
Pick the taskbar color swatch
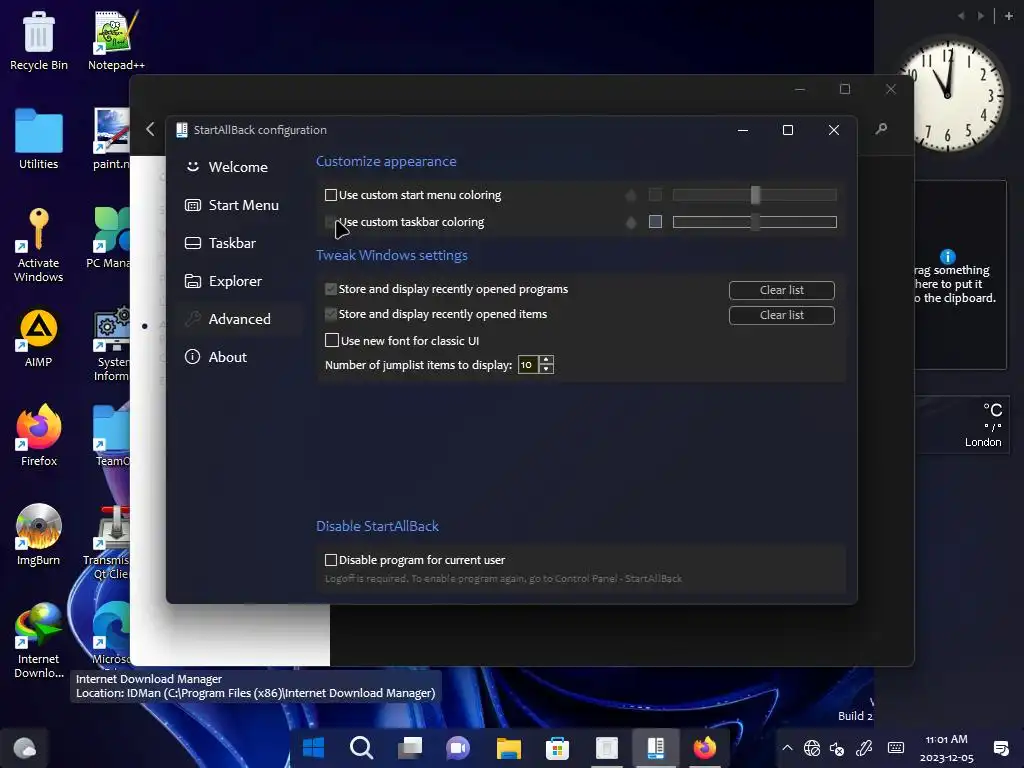click(x=655, y=222)
